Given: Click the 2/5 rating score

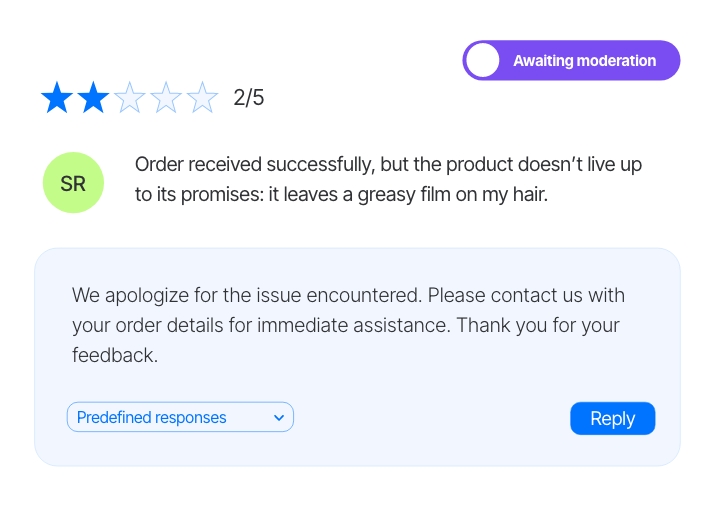Looking at the screenshot, I should pyautogui.click(x=248, y=98).
